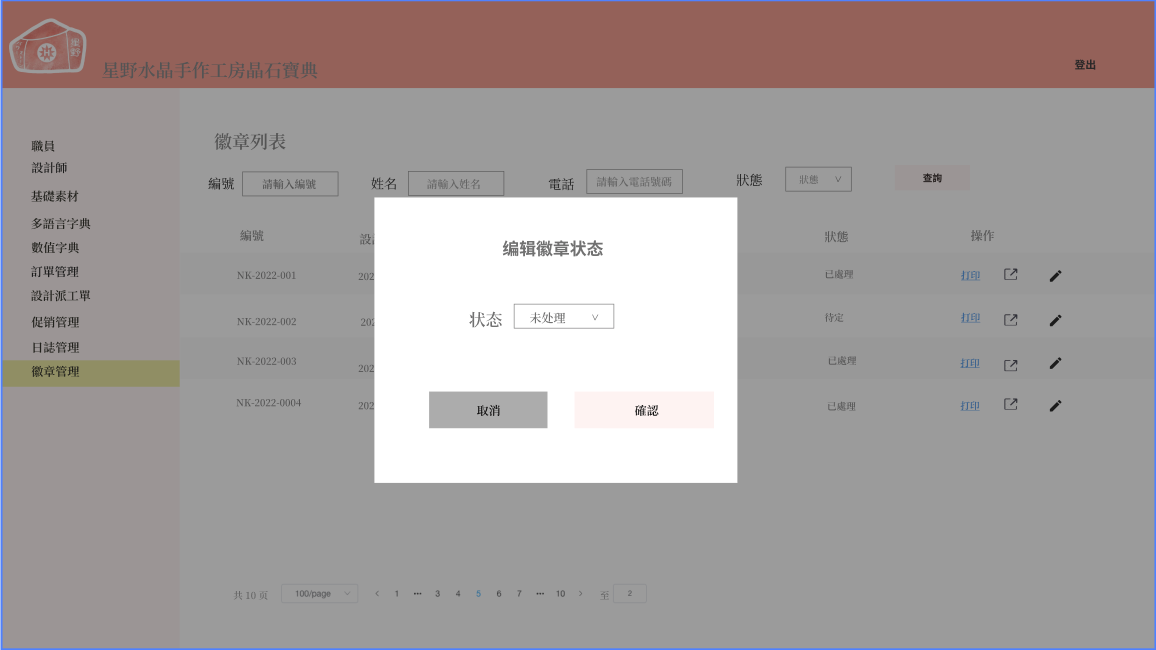Click the pencil edit icon for NK-2022-002
1156x650 pixels.
pos(1055,320)
